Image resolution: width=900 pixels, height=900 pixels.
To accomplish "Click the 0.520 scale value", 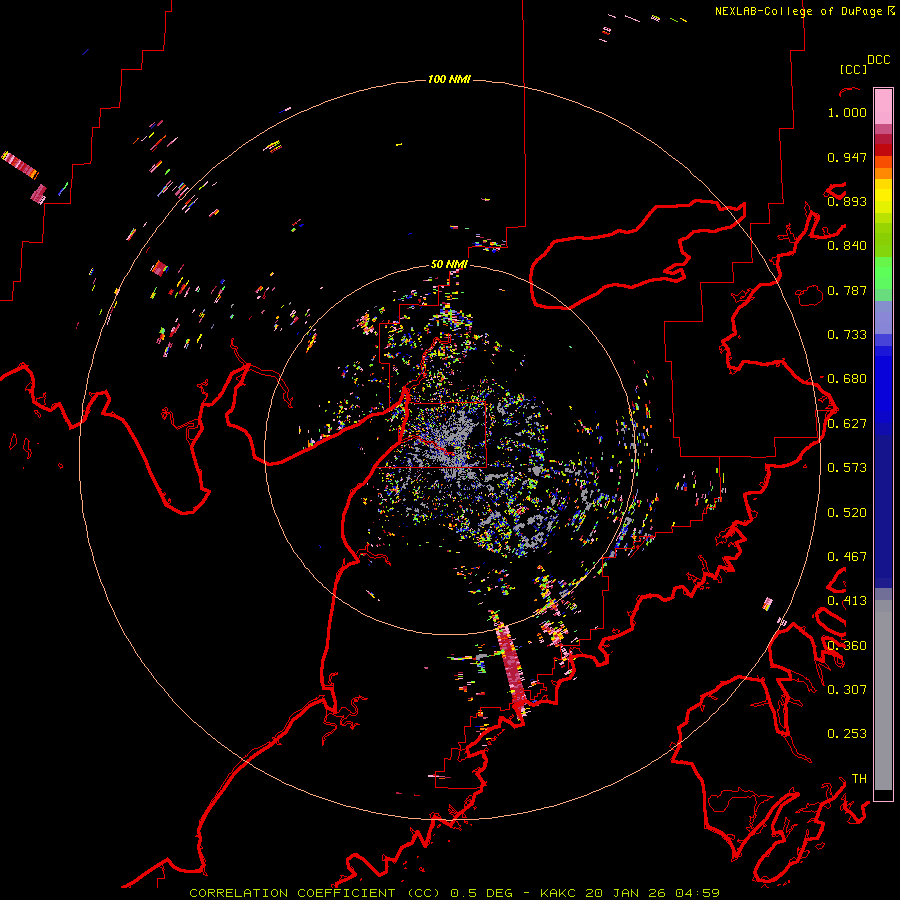I will (x=847, y=513).
